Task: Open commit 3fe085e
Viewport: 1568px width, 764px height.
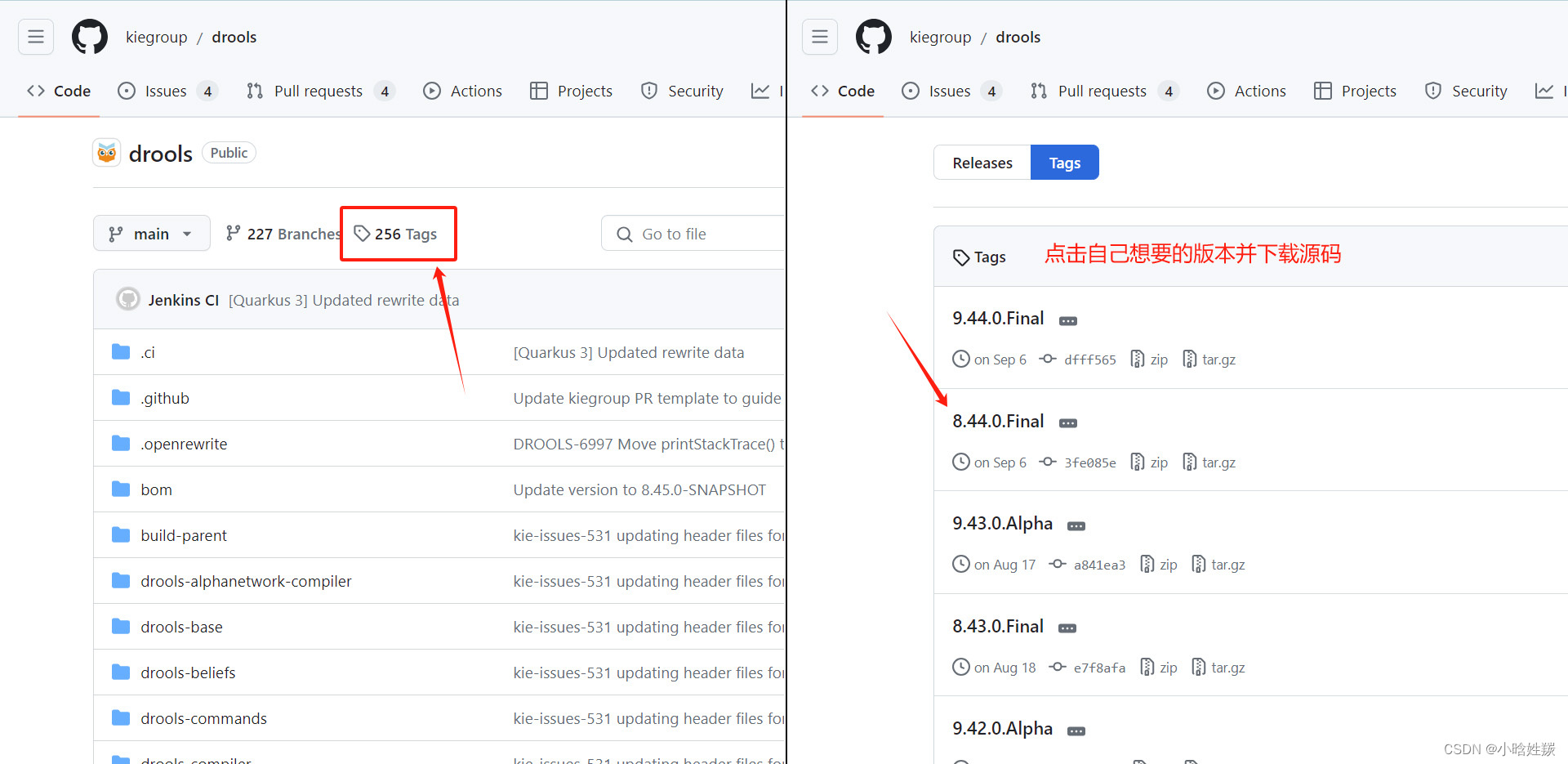Action: 1078,462
